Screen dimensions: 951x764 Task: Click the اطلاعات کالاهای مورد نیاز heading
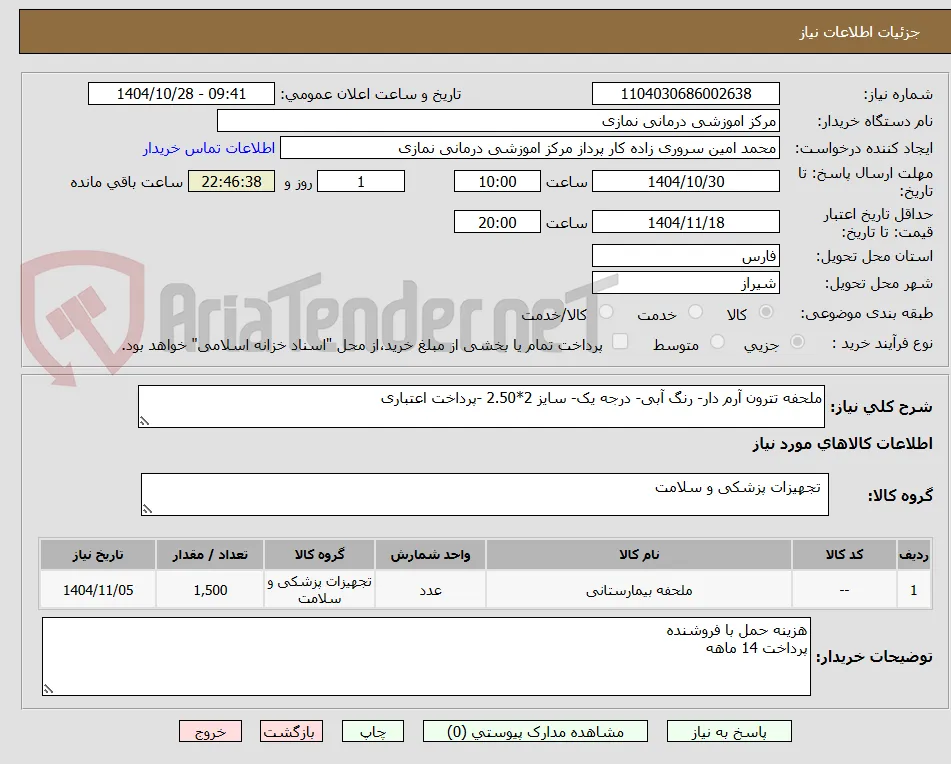coord(842,444)
